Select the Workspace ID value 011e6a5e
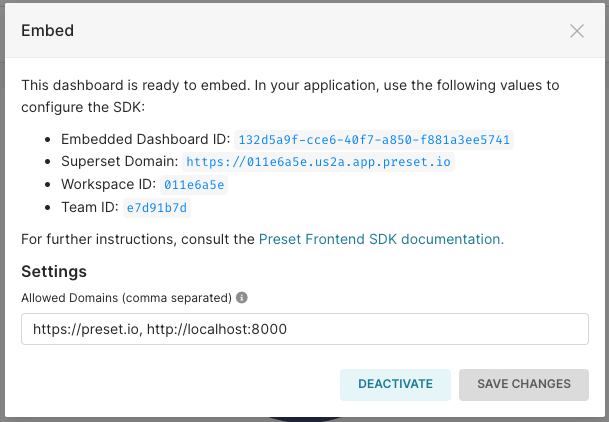This screenshot has height=422, width=609. pos(194,185)
